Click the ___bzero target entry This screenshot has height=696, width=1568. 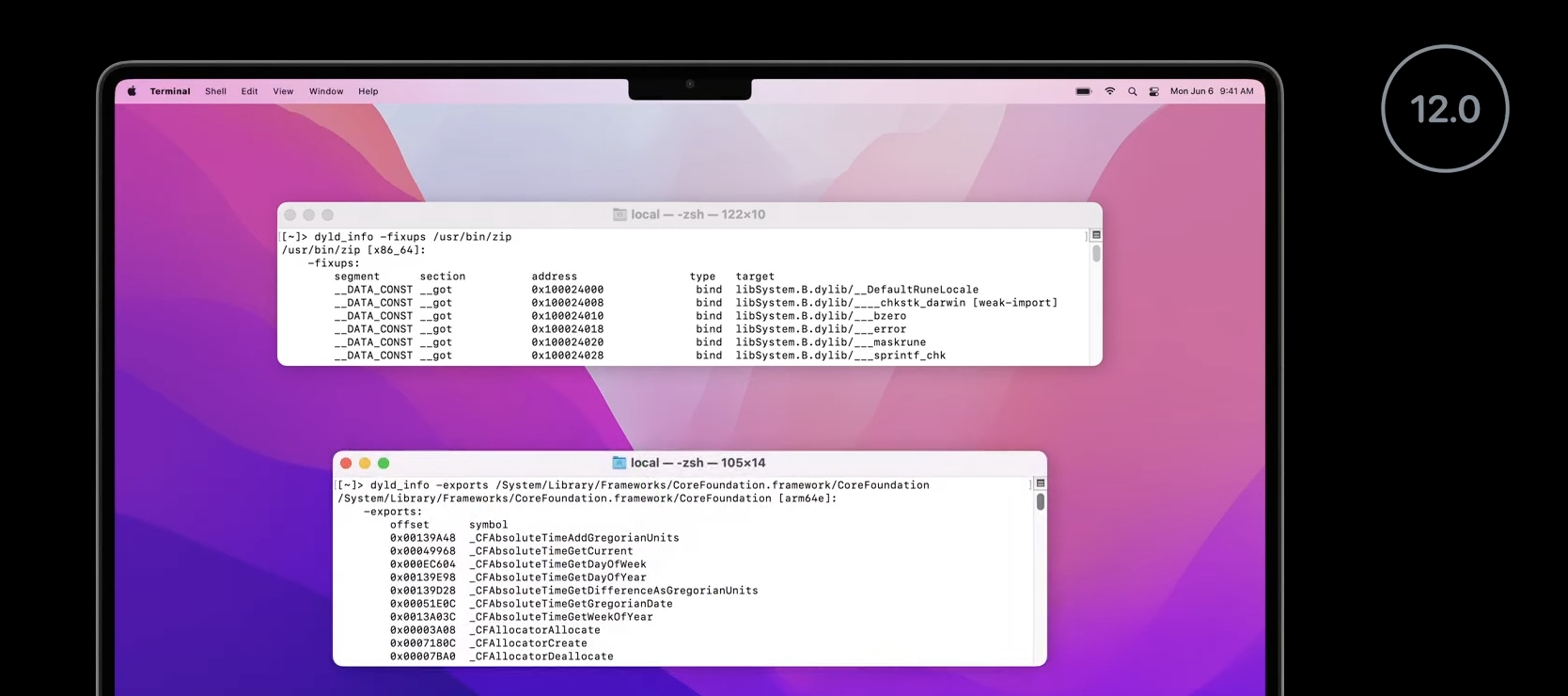pyautogui.click(x=821, y=316)
